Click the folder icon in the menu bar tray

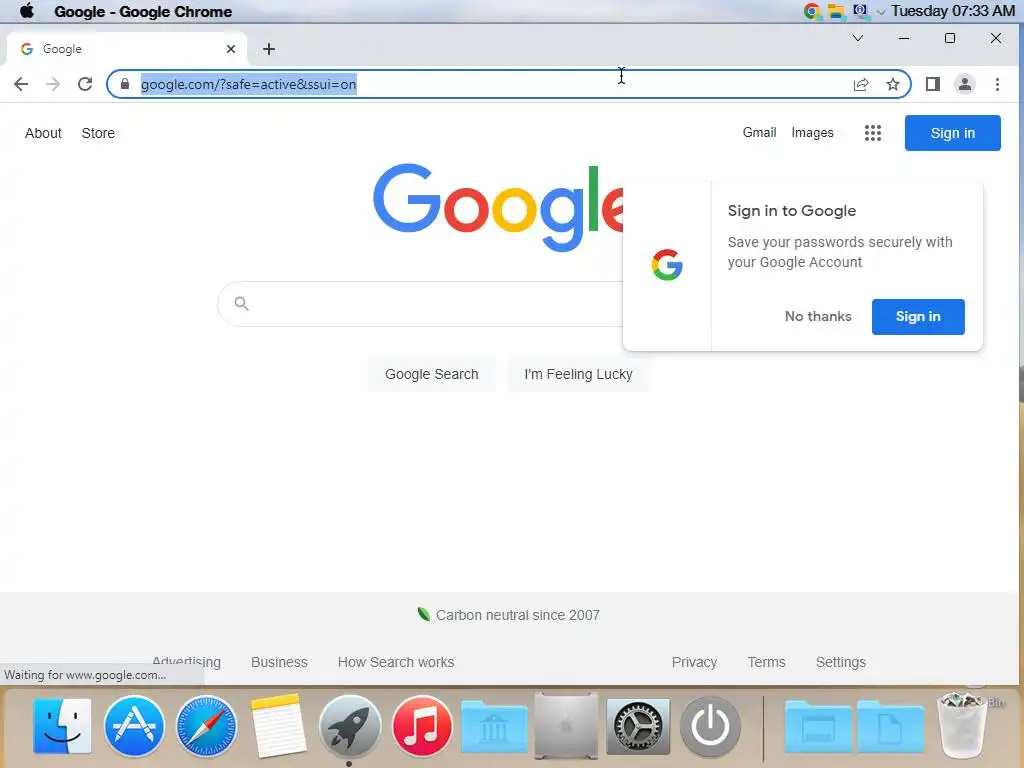click(x=836, y=11)
